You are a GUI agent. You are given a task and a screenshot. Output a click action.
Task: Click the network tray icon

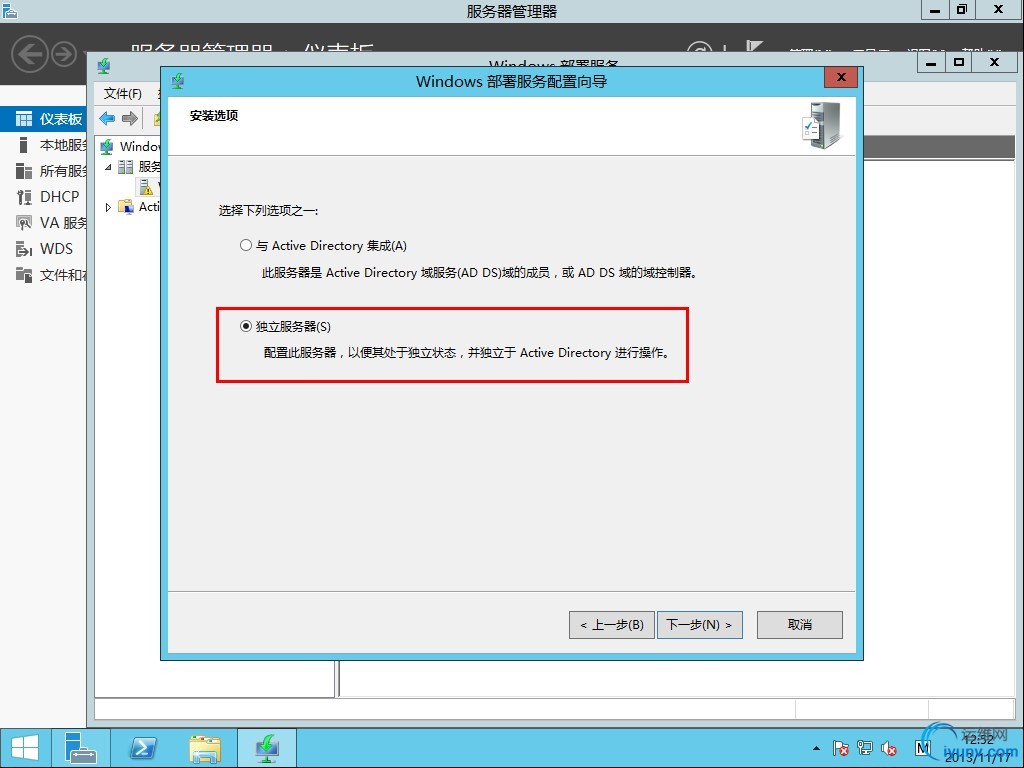click(x=865, y=748)
